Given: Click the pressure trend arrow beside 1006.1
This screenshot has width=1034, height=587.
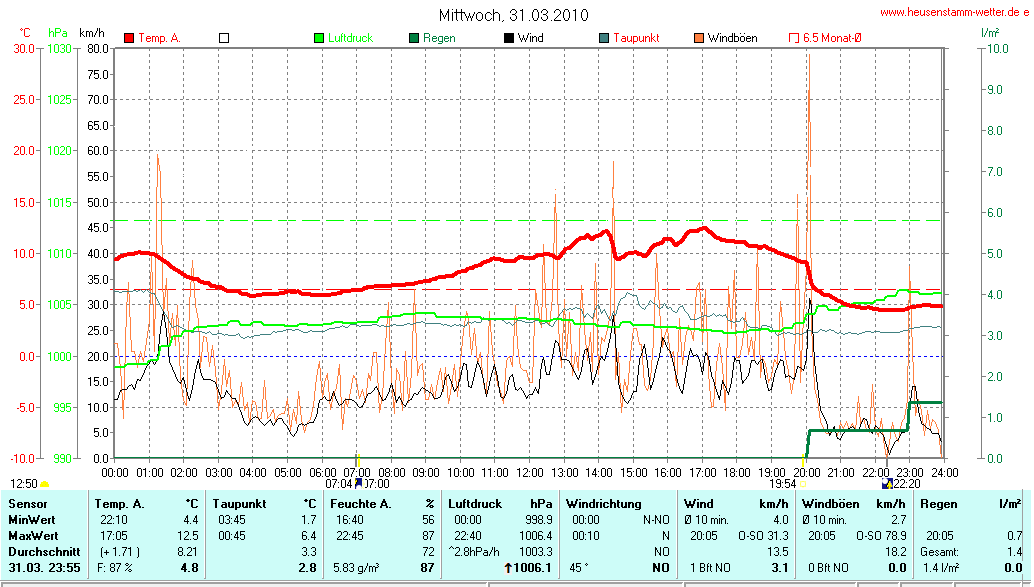Looking at the screenshot, I should point(507,567).
